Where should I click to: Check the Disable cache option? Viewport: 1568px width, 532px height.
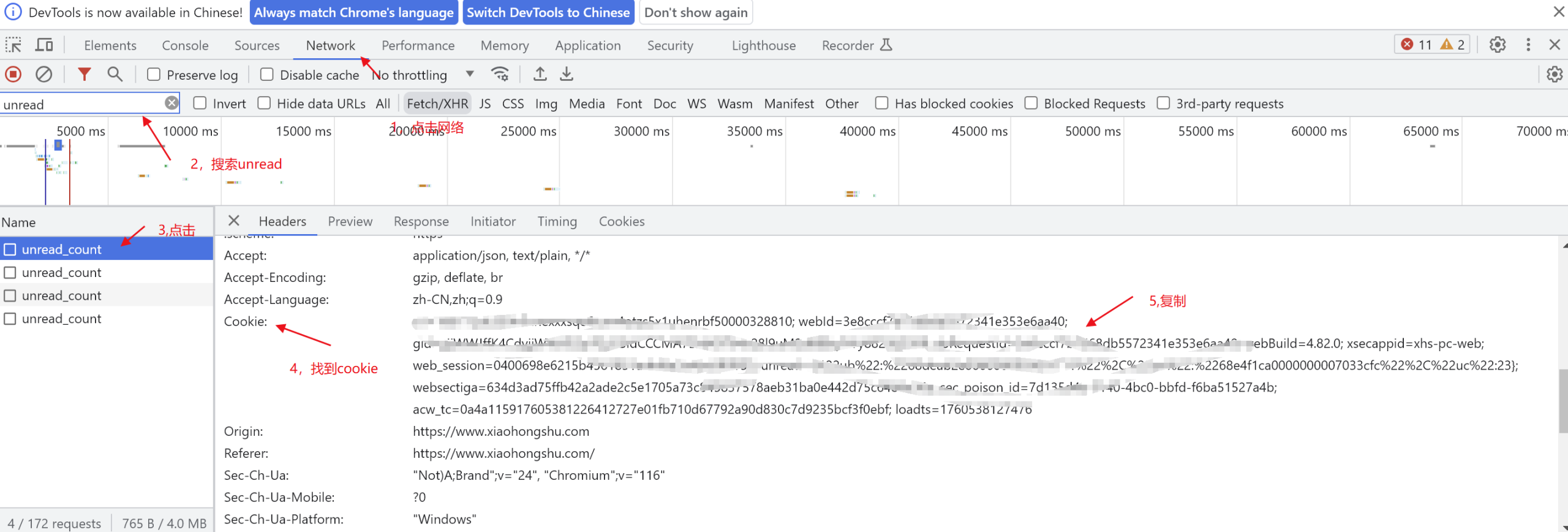pyautogui.click(x=267, y=74)
